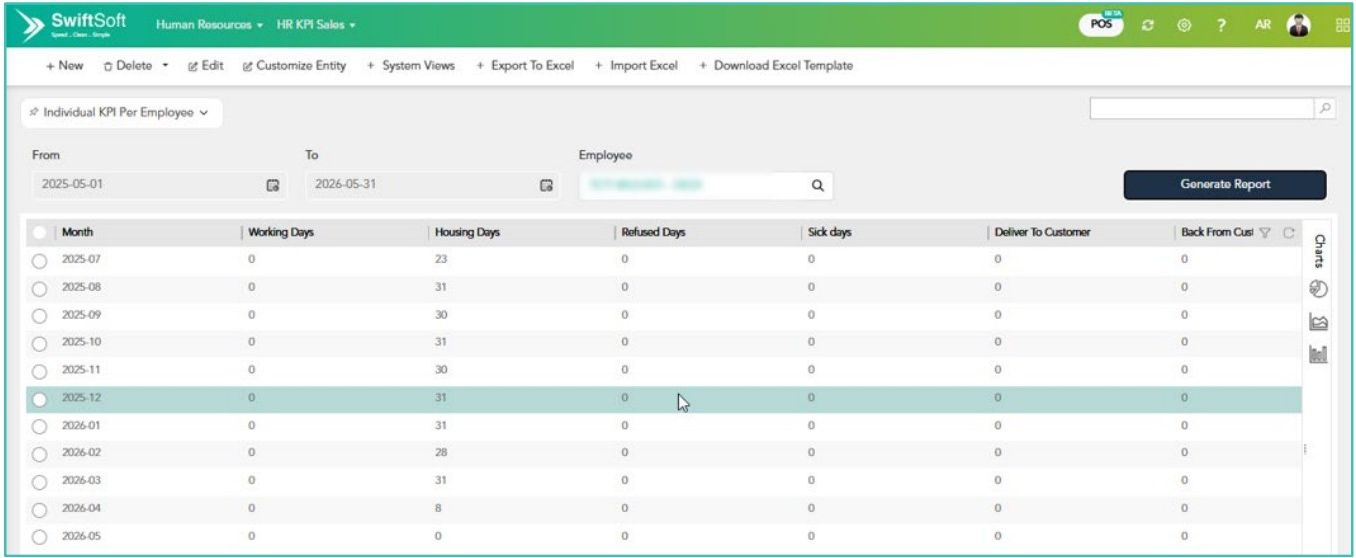Select the row 2025-07 radio
Screen dimensions: 1356x558
pos(40,259)
